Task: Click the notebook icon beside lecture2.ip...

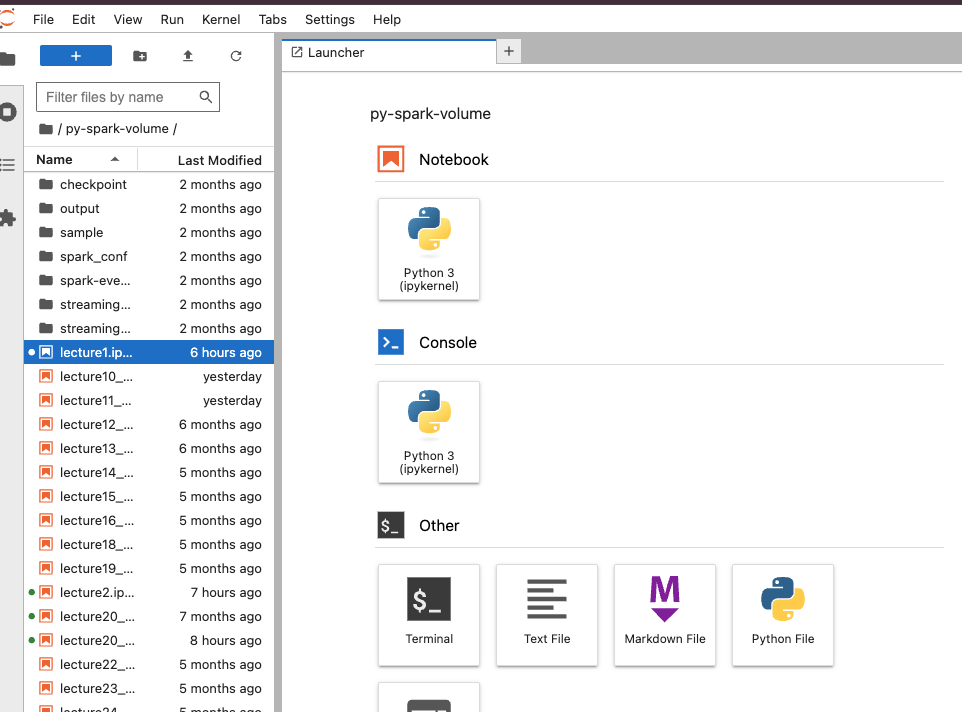Action: click(46, 592)
